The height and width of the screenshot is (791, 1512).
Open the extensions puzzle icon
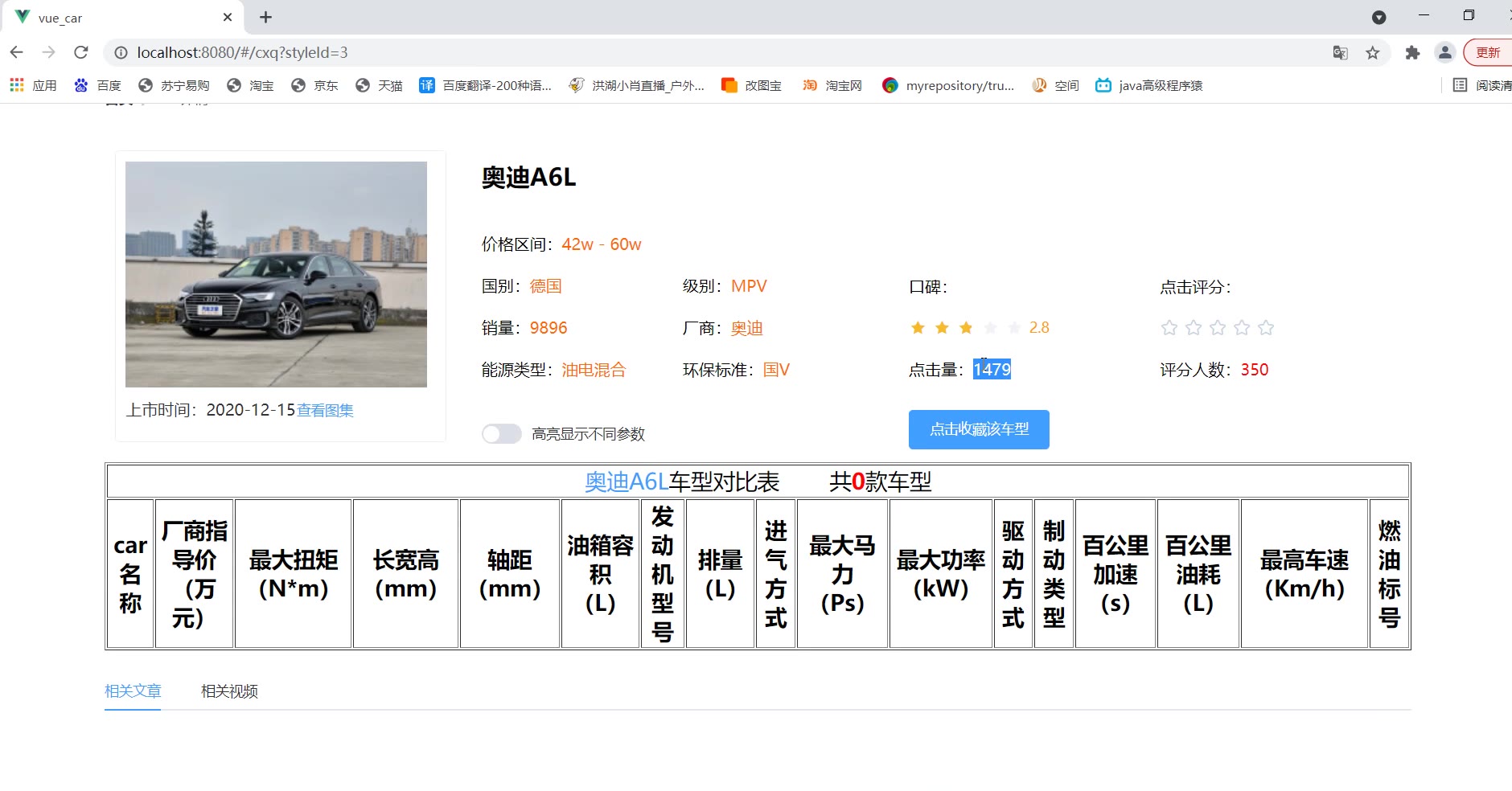coord(1412,53)
